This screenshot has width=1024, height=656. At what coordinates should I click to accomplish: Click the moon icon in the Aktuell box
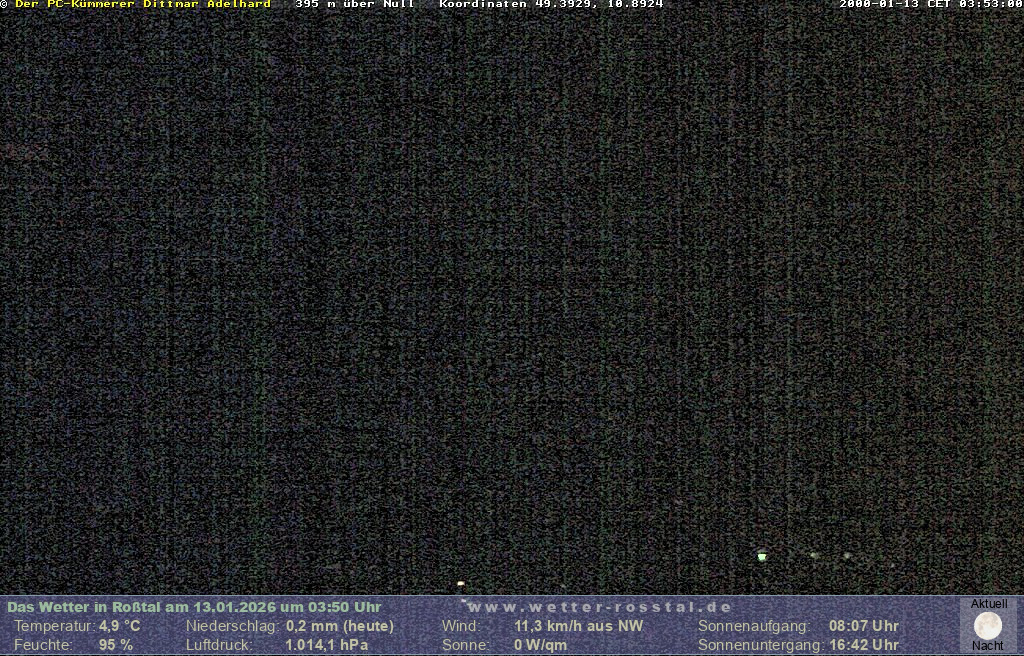pos(988,626)
